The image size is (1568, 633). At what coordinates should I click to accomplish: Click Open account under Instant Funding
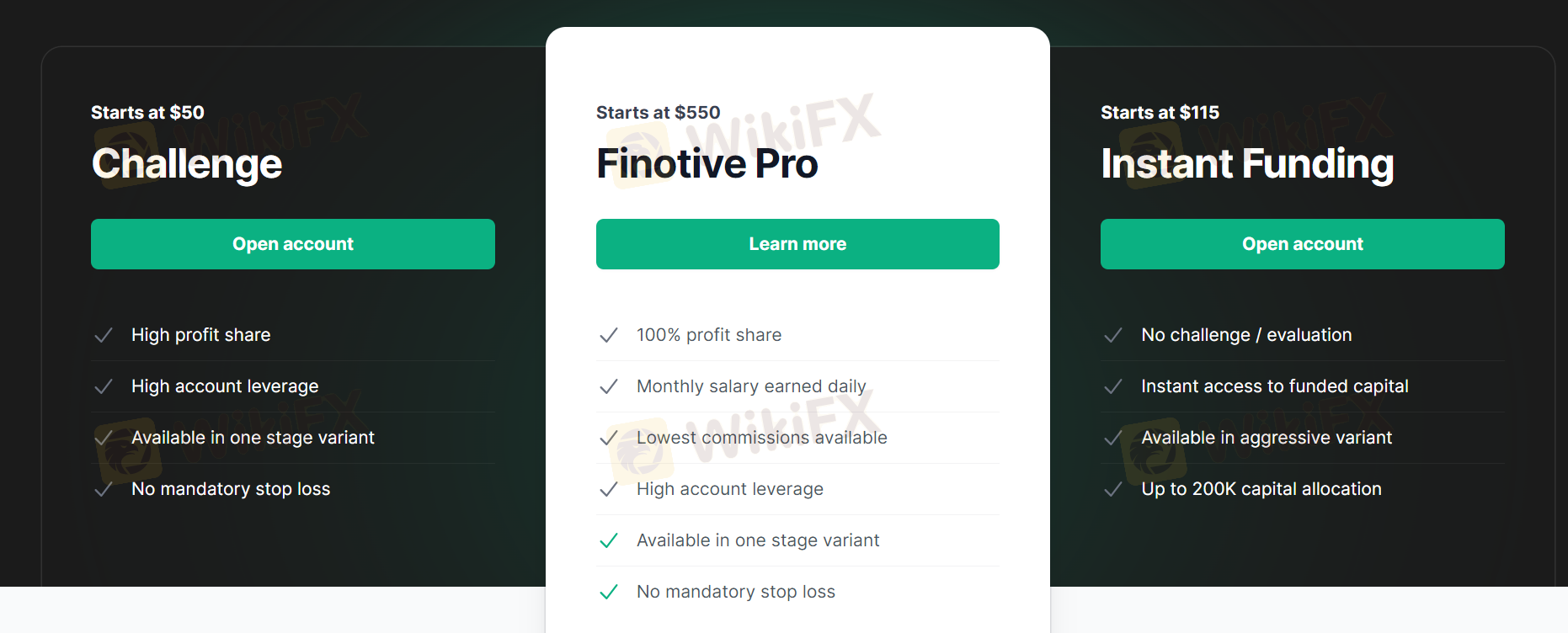click(1302, 244)
